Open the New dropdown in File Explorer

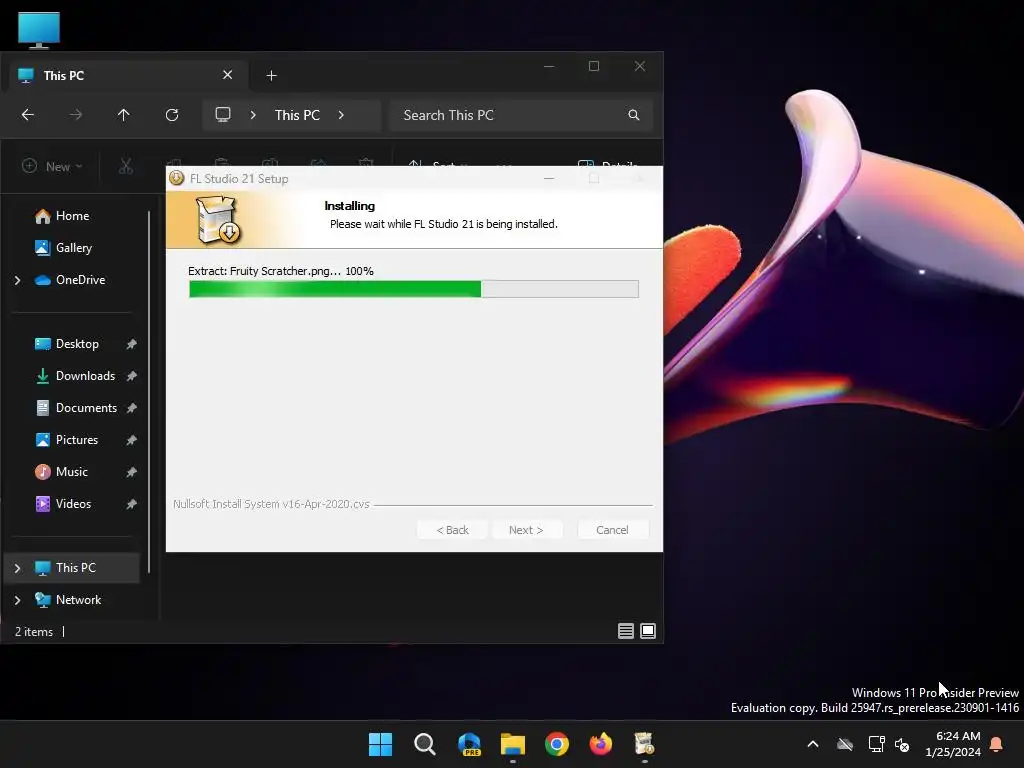point(52,167)
